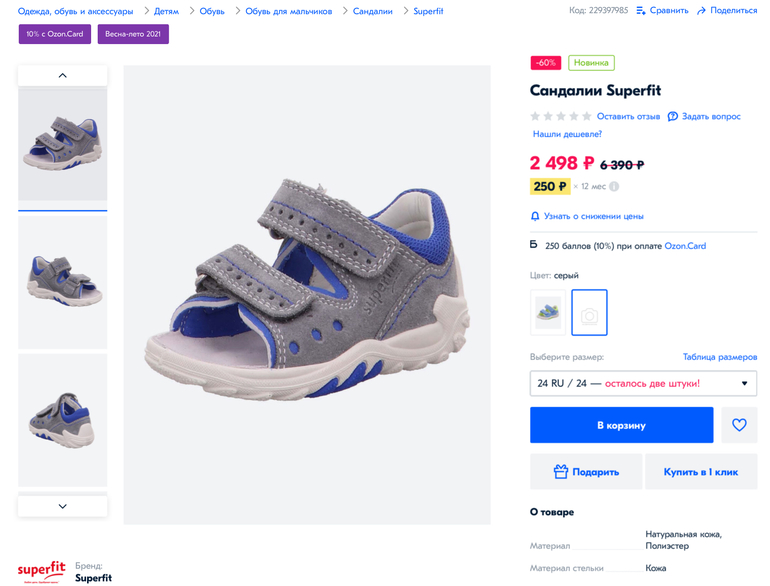This screenshot has height=586, width=770.
Task: Select the second sandal thumbnail image
Action: pyautogui.click(x=62, y=281)
